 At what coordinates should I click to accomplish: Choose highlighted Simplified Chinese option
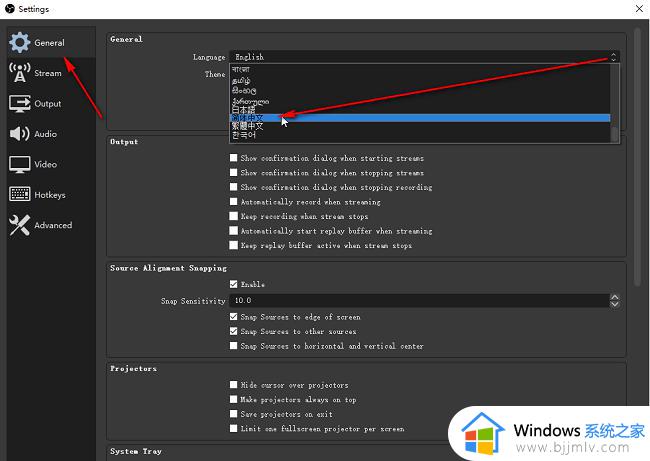coord(420,118)
